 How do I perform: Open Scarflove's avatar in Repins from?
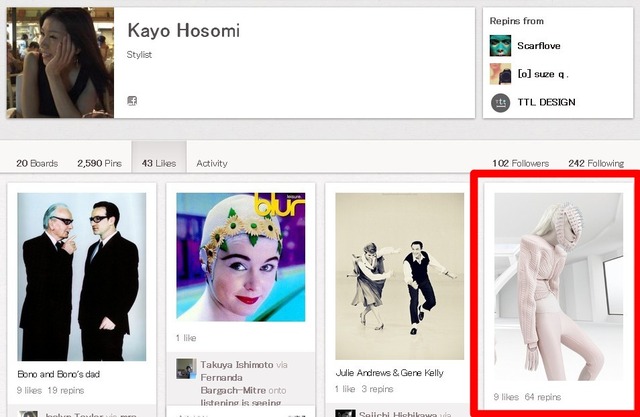pos(500,45)
